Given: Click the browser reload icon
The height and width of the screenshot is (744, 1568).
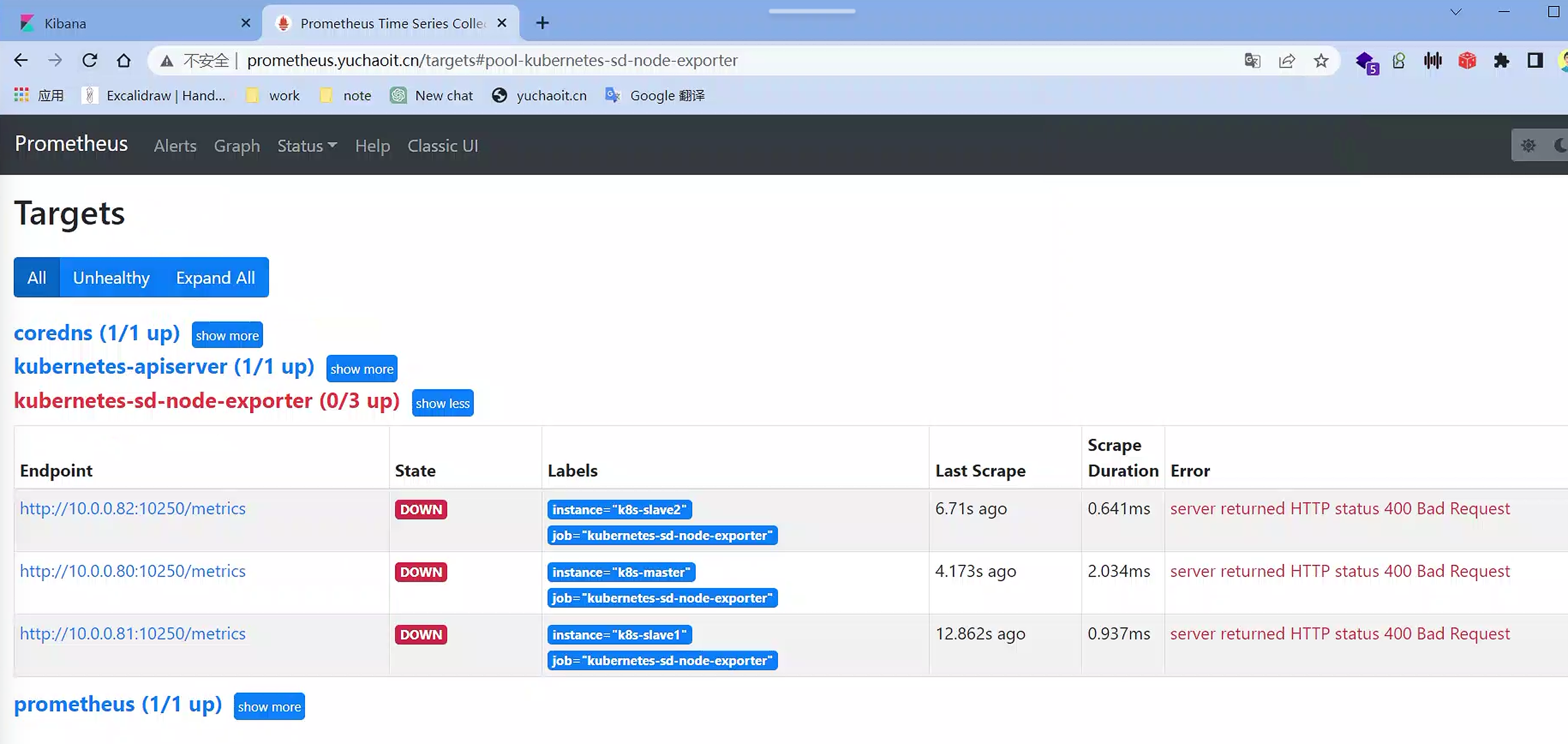Looking at the screenshot, I should point(90,60).
